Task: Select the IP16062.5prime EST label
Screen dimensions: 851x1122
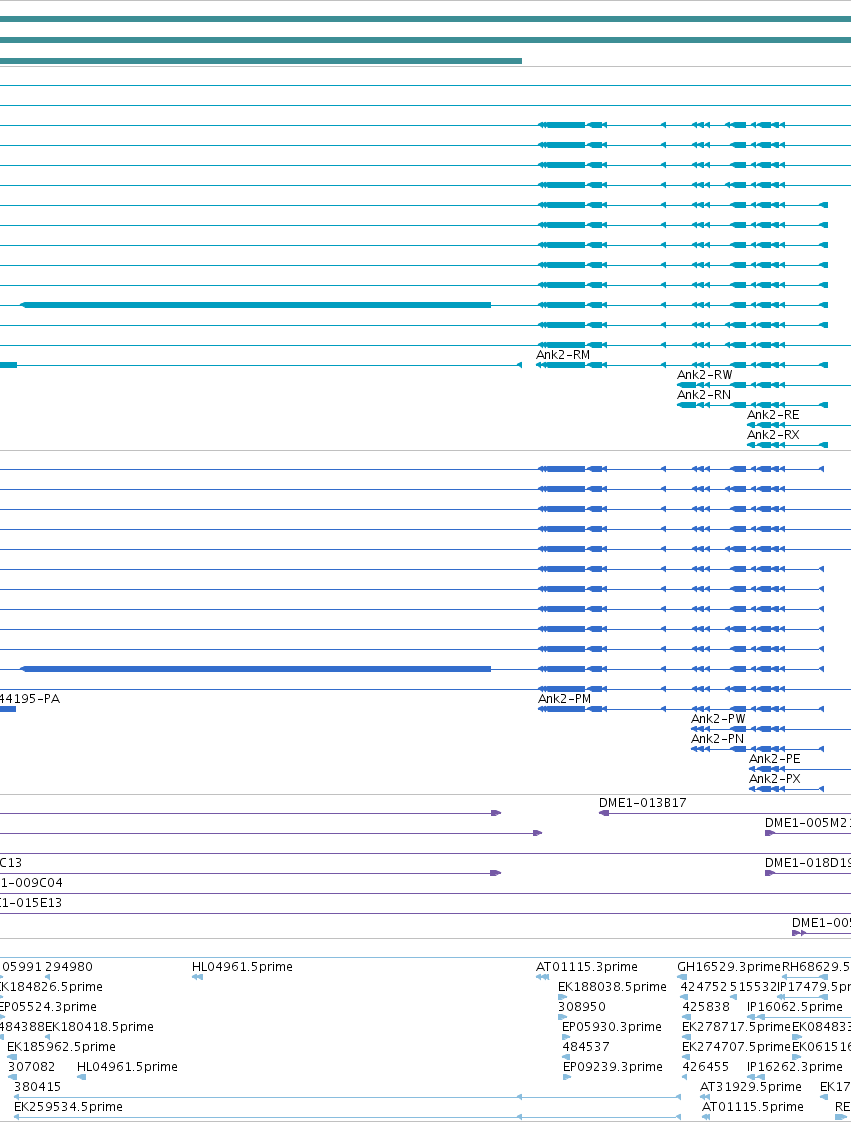Action: pyautogui.click(x=794, y=1008)
